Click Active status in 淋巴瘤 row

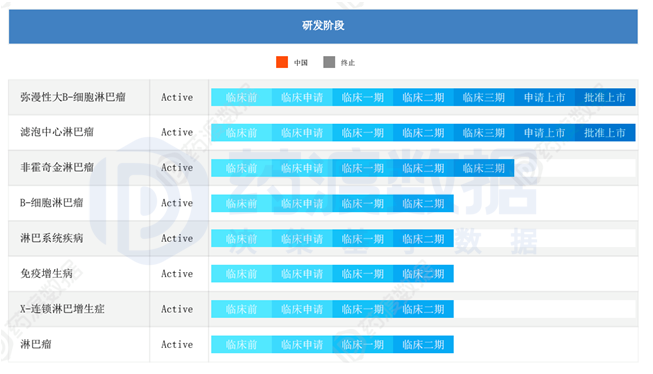(x=177, y=345)
